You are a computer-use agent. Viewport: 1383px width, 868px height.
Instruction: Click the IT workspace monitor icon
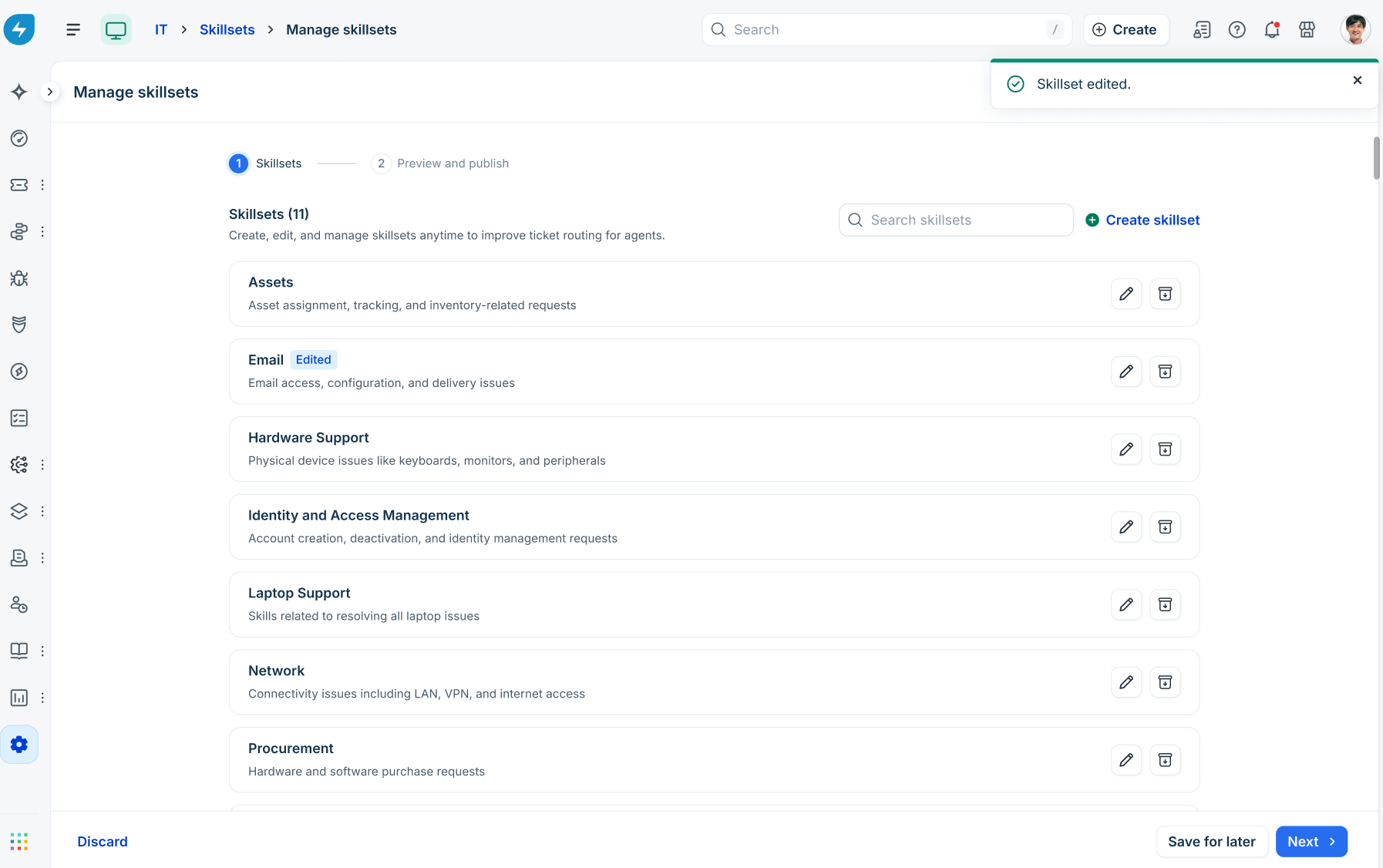pyautogui.click(x=116, y=29)
